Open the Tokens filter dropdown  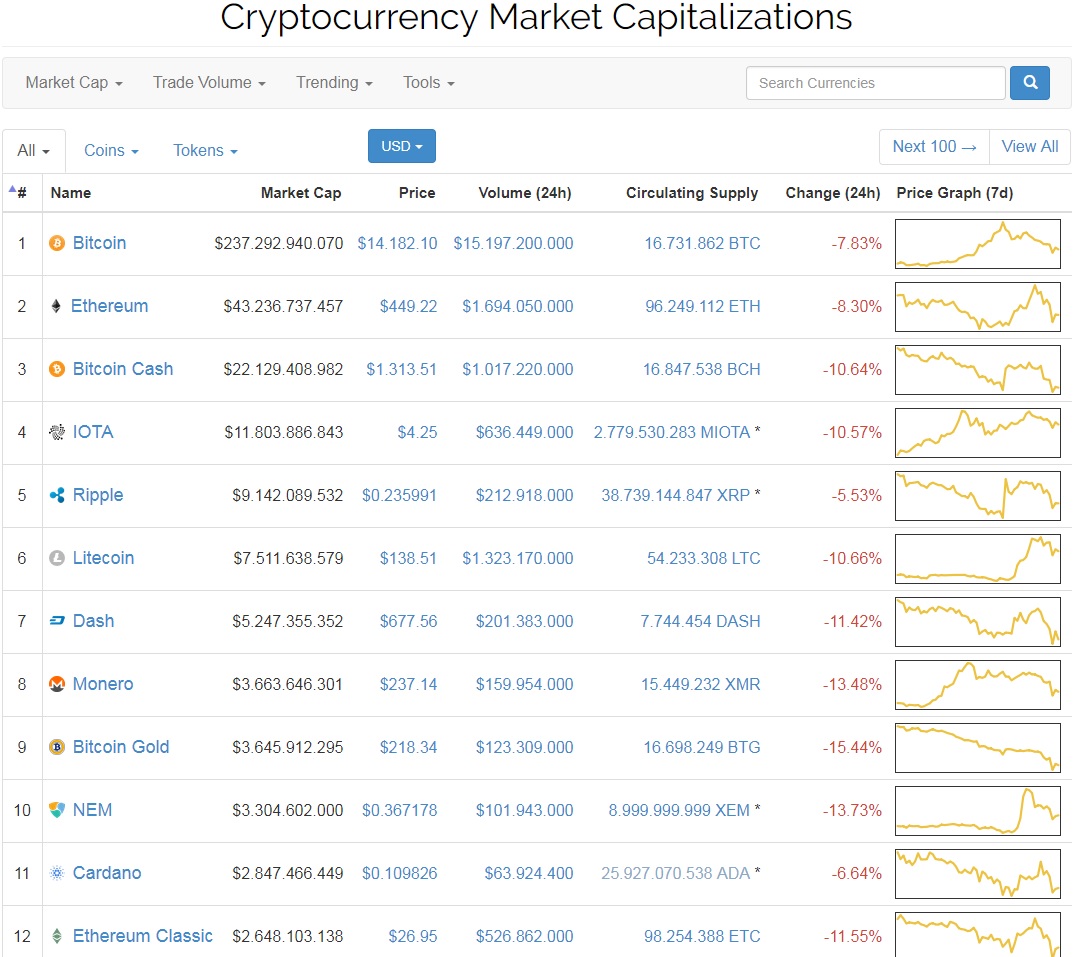205,151
